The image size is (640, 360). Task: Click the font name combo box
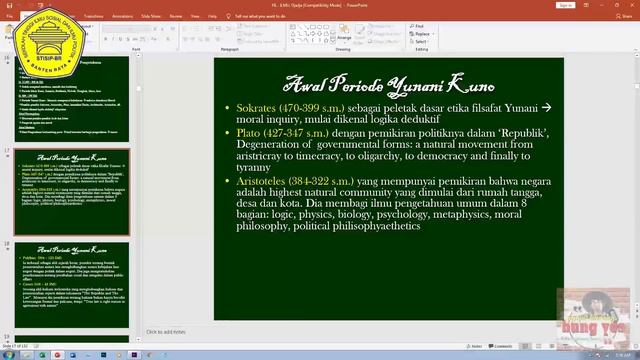pos(127,29)
